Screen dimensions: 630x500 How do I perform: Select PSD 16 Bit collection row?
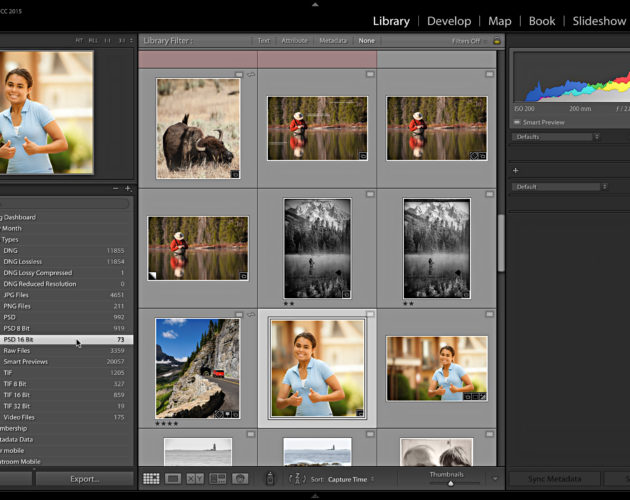[66, 340]
